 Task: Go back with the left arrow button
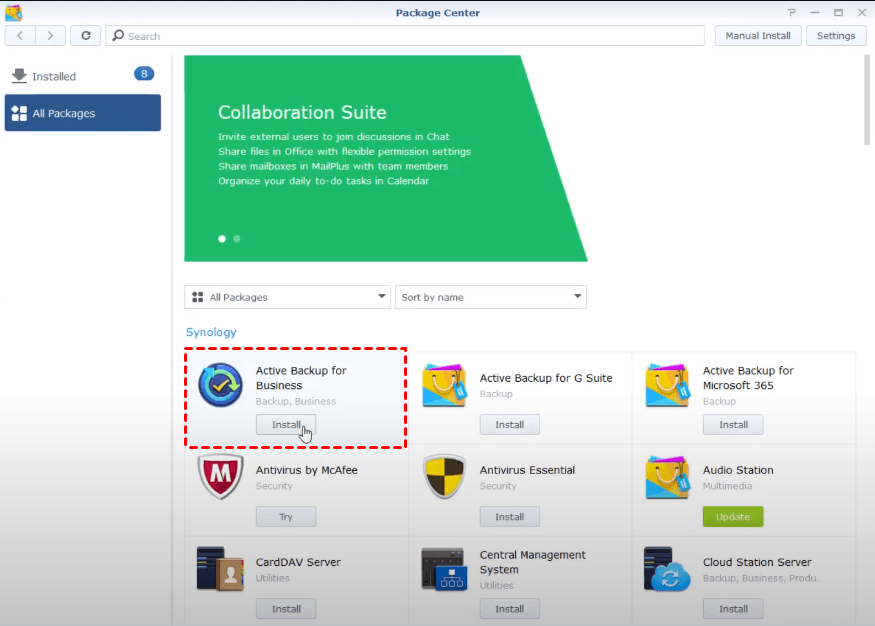20,36
